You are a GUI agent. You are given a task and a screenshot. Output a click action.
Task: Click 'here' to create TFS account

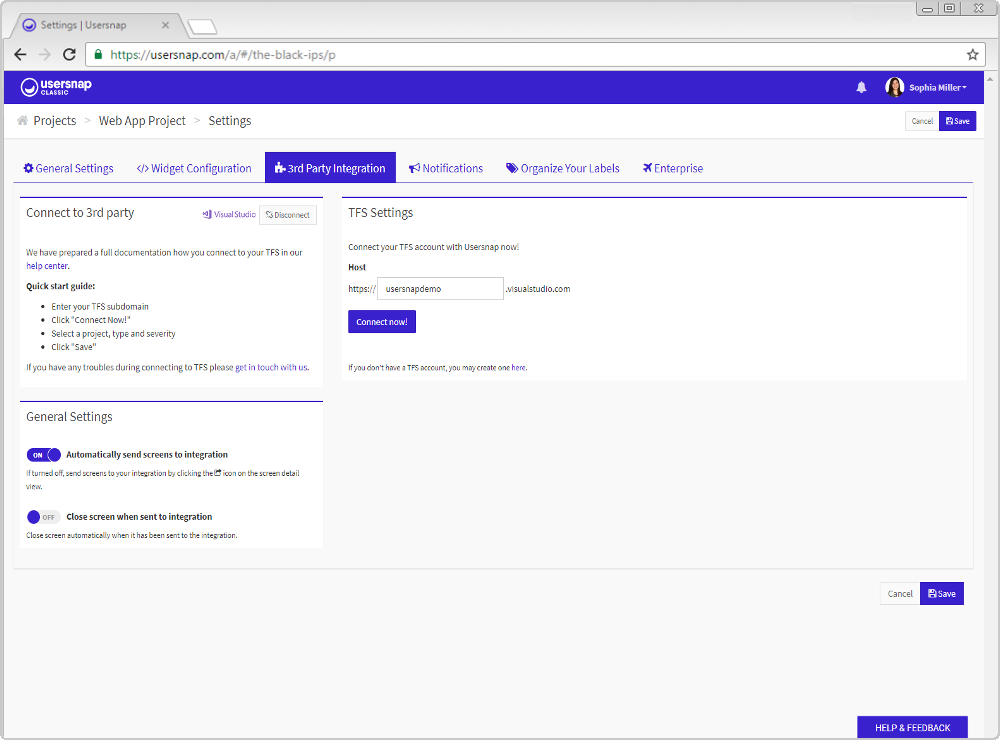tap(518, 368)
